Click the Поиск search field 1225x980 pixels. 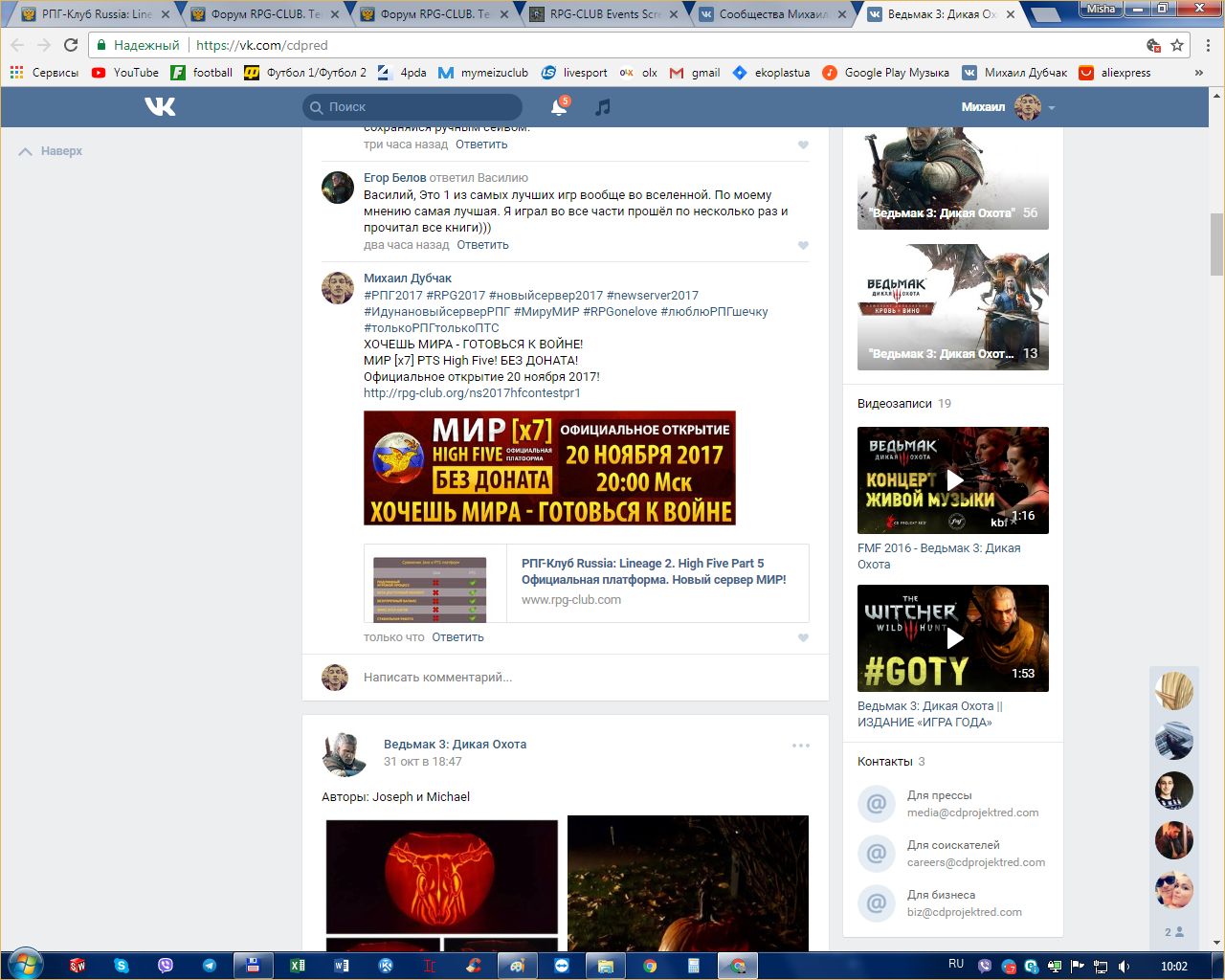coord(413,107)
